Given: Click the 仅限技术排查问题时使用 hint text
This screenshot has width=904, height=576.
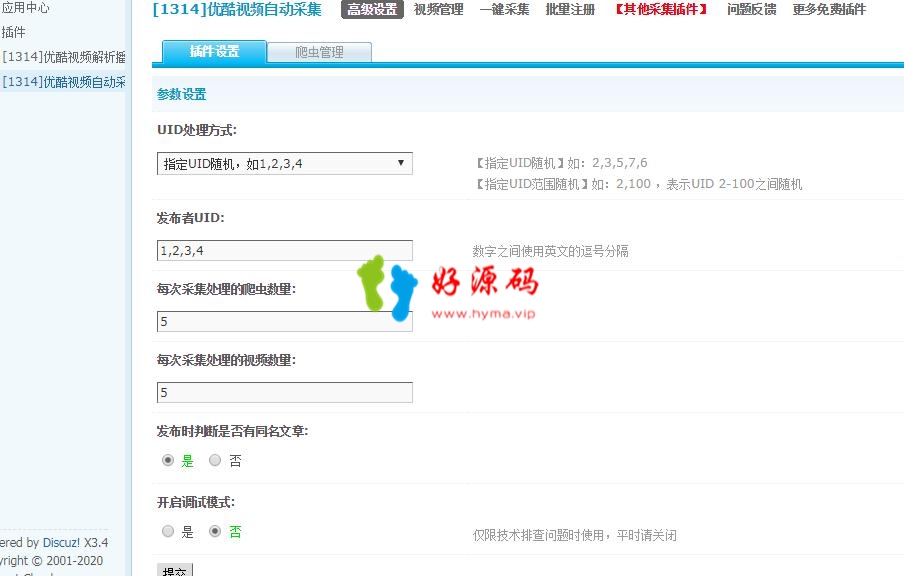Looking at the screenshot, I should point(575,535).
